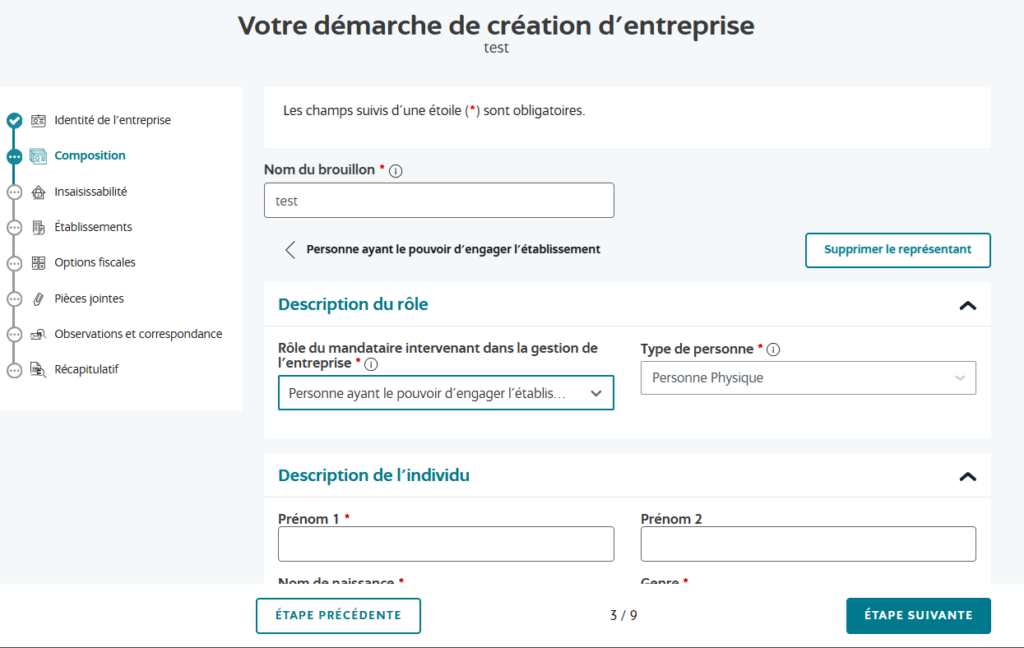Click the Description de l'individu title
This screenshot has height=648, width=1024.
coord(374,476)
